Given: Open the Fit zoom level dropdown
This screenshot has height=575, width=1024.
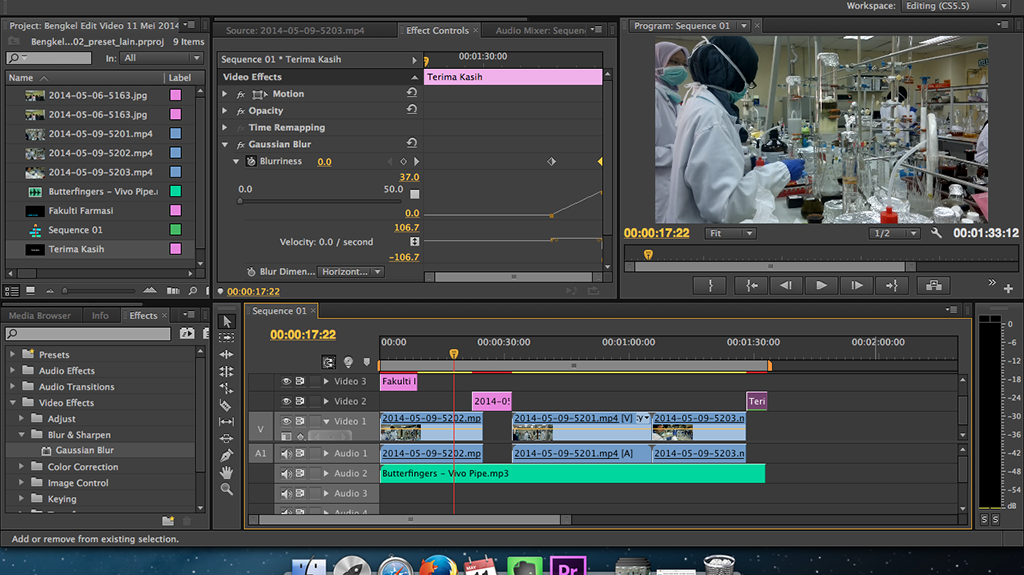Looking at the screenshot, I should [730, 233].
